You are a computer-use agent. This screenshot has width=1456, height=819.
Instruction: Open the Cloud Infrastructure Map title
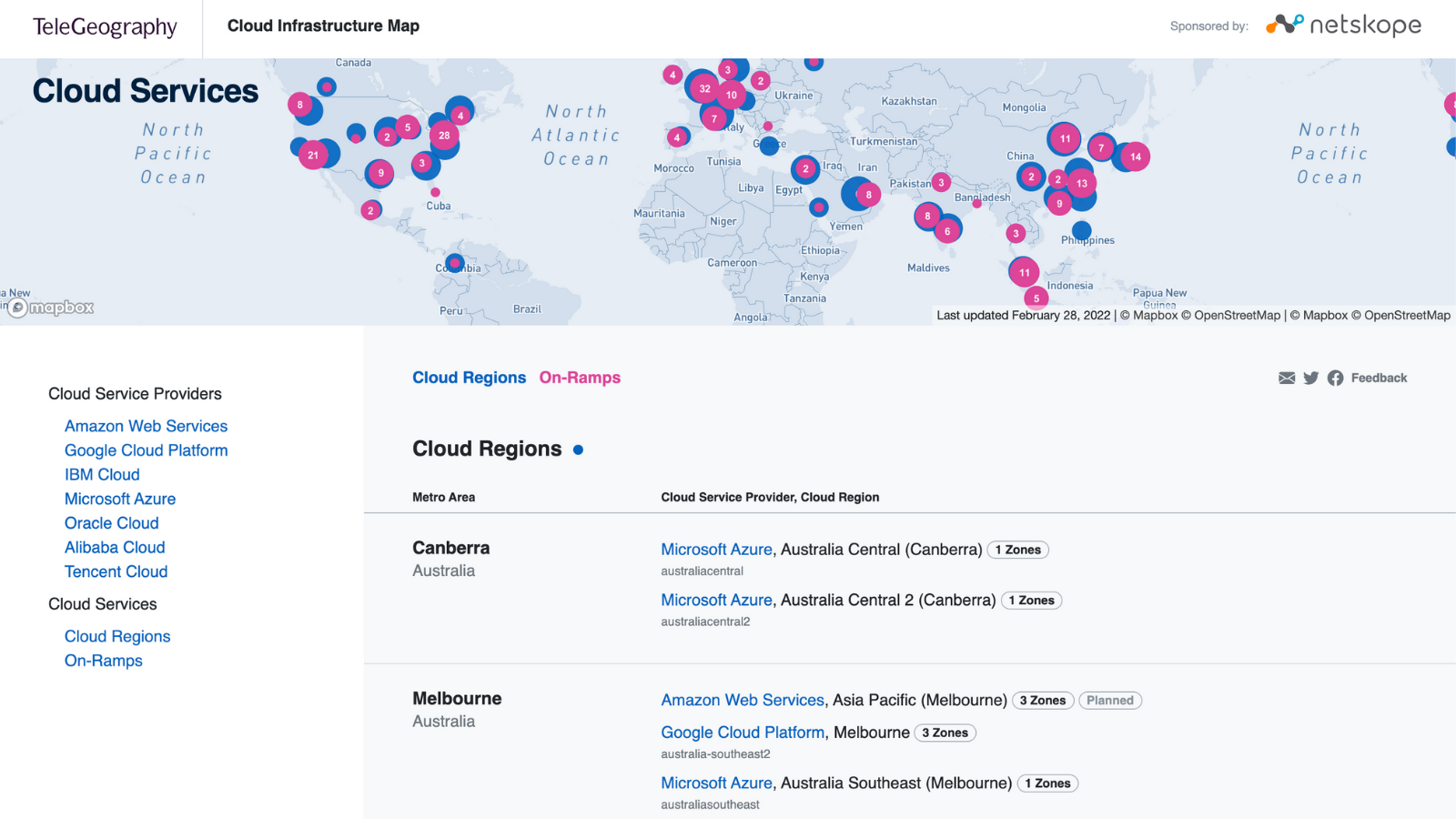323,25
